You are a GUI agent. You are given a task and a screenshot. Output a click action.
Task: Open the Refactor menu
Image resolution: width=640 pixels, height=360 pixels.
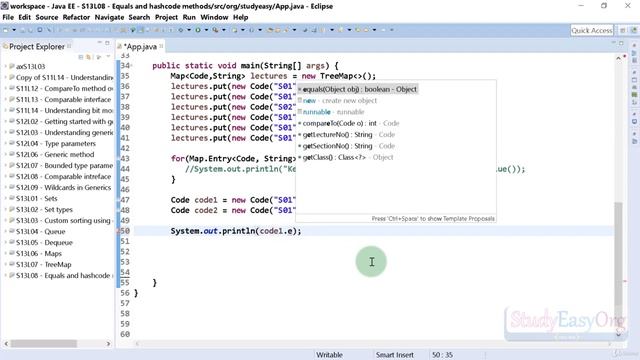pyautogui.click(x=76, y=17)
